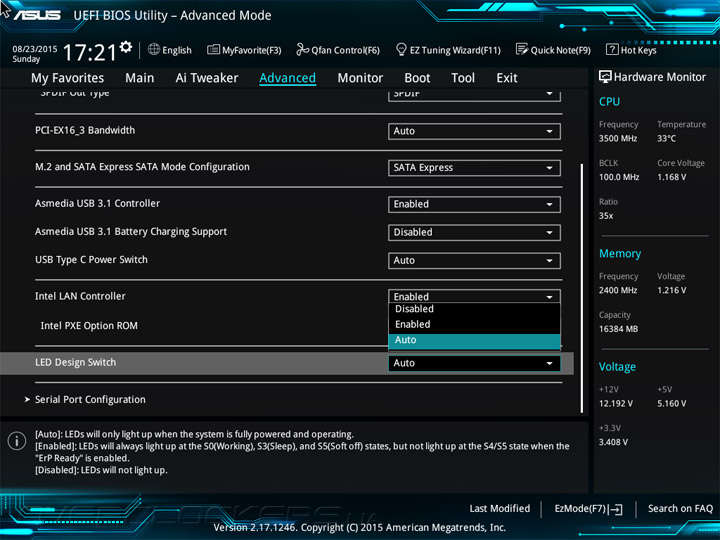Click the 08/23/2015 date text
Image resolution: width=720 pixels, height=540 pixels.
coord(35,49)
